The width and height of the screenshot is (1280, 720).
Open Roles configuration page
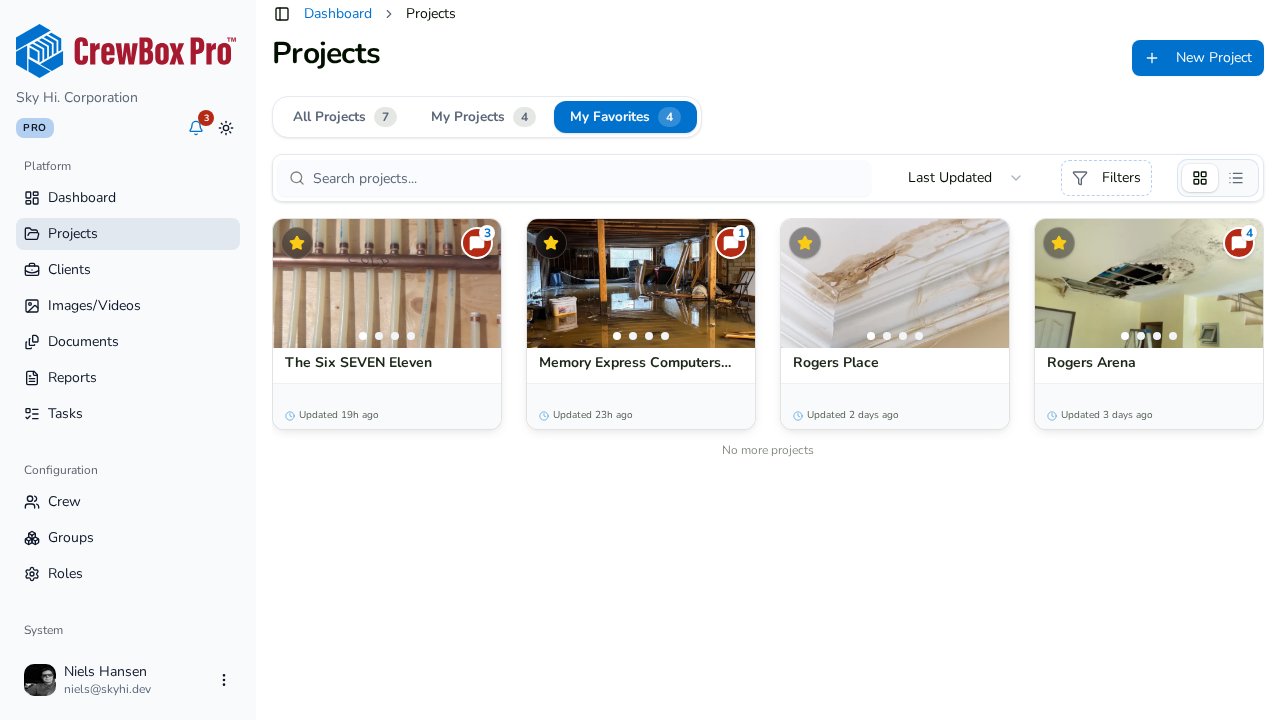point(128,574)
